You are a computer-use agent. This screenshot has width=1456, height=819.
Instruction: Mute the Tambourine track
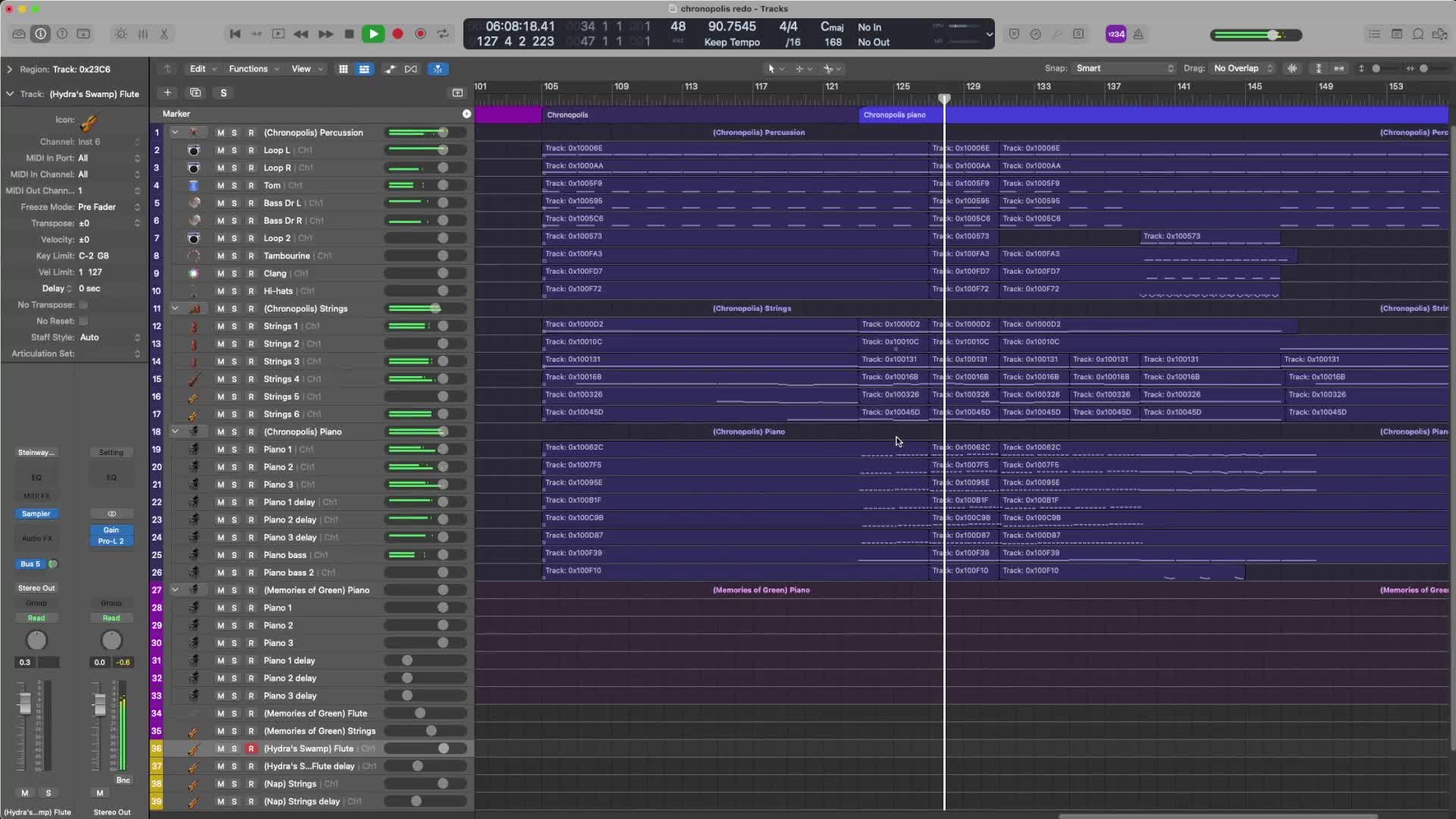(221, 256)
